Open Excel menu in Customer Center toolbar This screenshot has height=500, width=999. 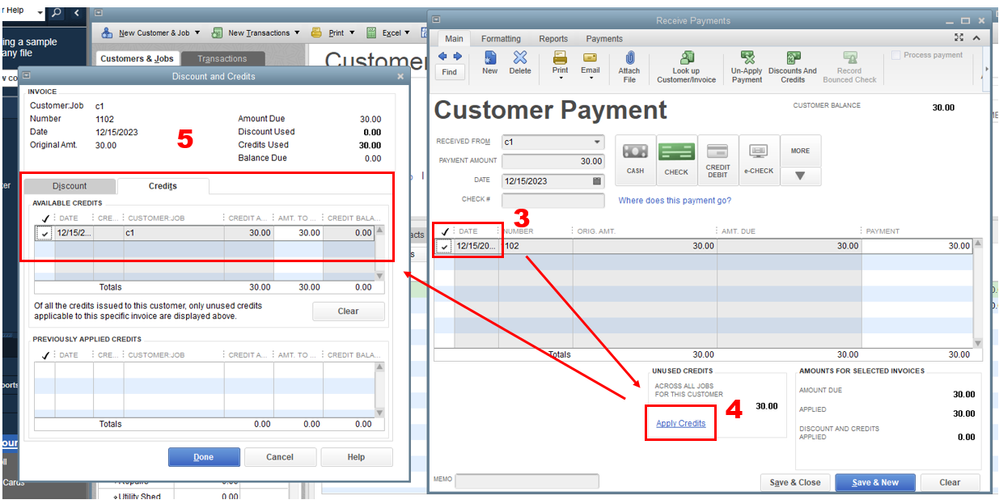387,32
